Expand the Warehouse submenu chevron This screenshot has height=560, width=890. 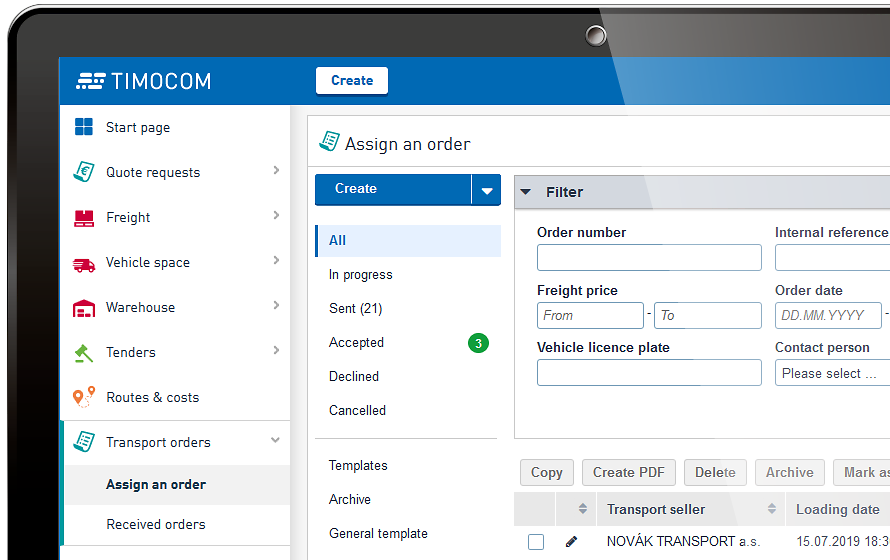coord(276,305)
